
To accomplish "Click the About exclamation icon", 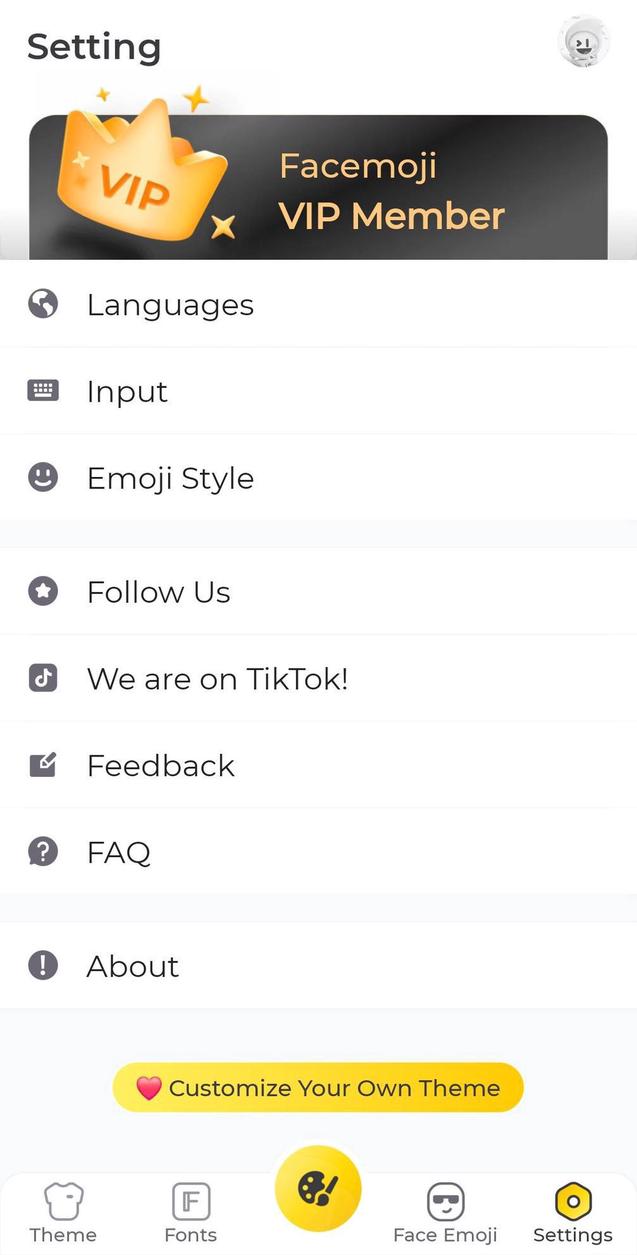I will (42, 965).
